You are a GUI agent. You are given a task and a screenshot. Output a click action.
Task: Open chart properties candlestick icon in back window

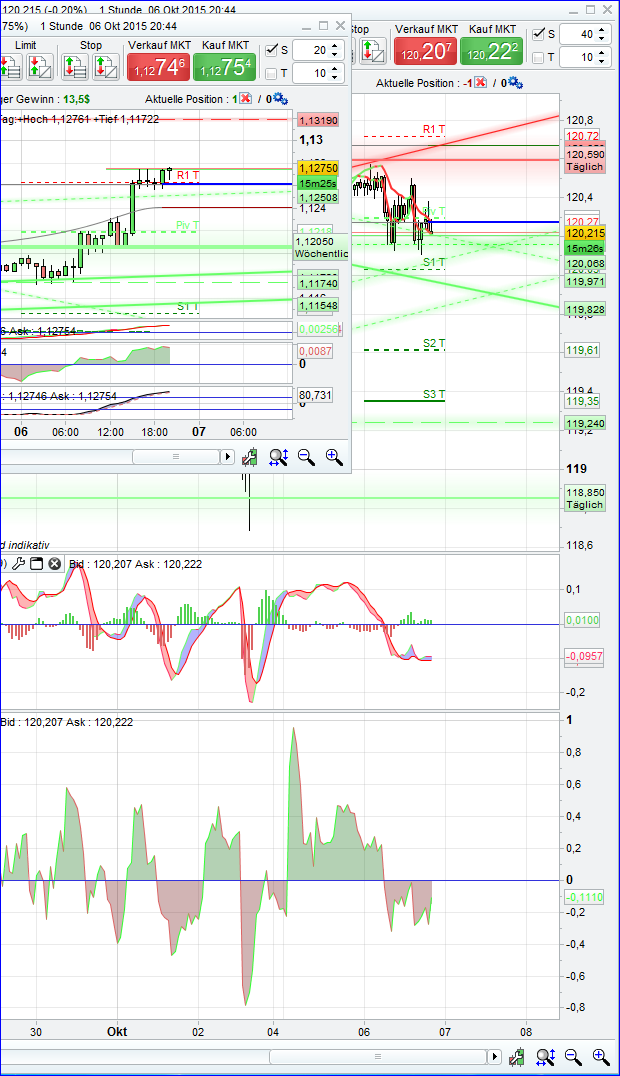point(516,1057)
